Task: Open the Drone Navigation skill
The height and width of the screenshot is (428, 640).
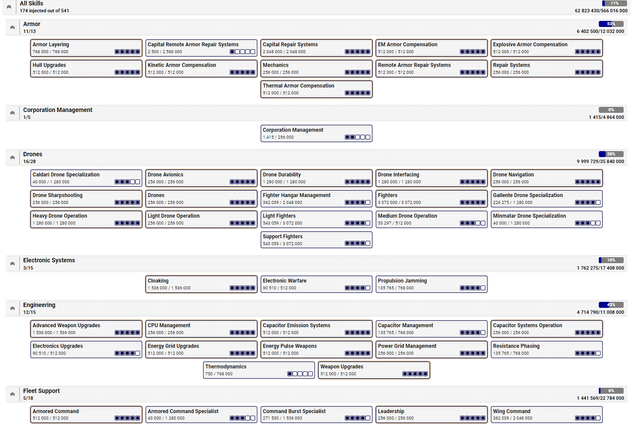Action: pos(547,178)
